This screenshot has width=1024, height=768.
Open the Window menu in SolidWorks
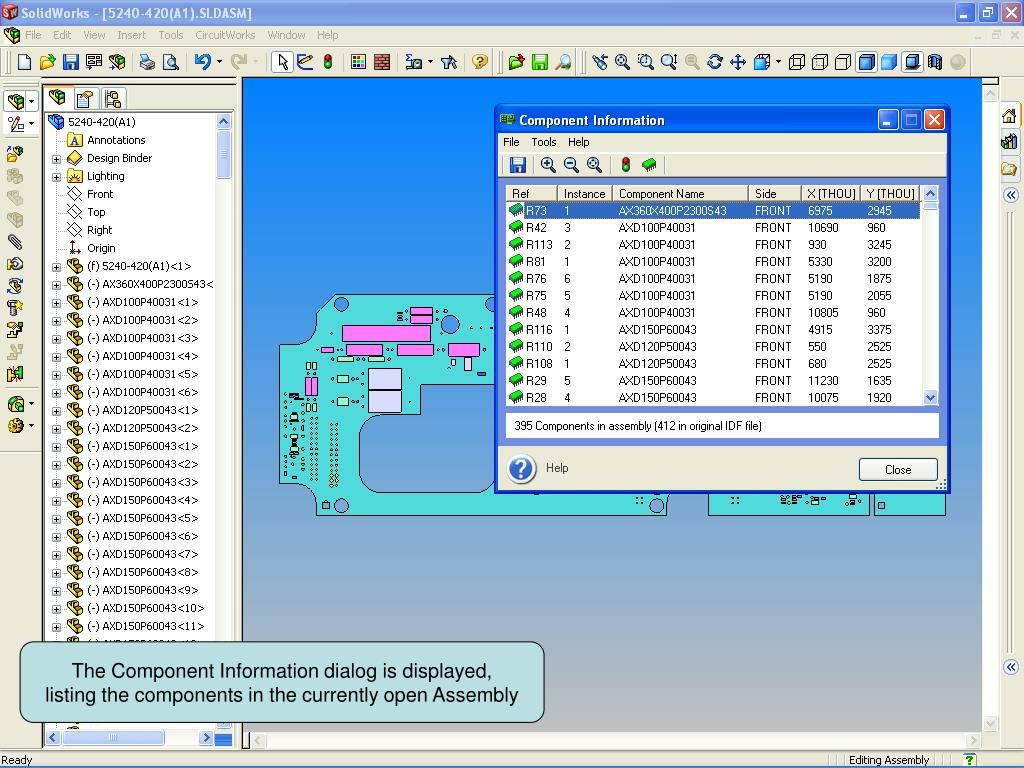[x=286, y=35]
